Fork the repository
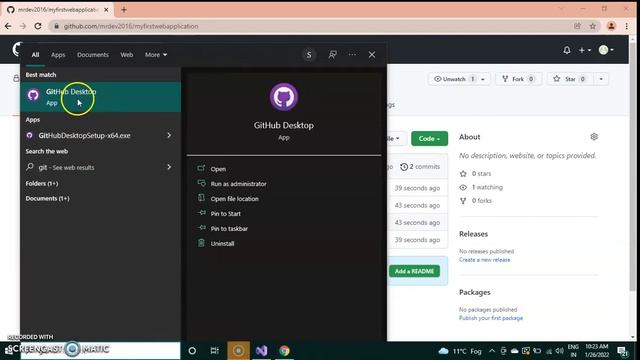 [518, 79]
